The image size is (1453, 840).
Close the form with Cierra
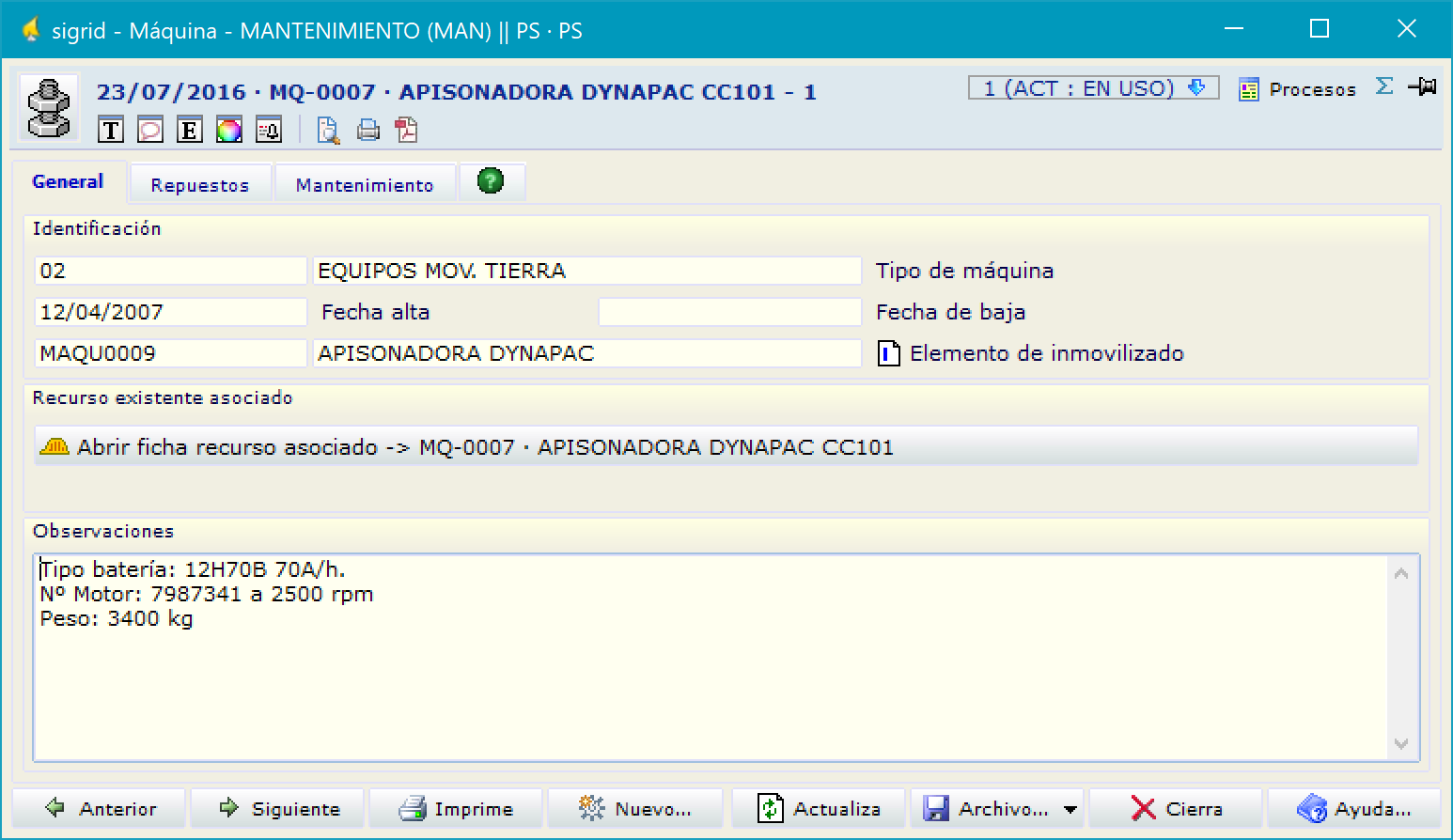tap(1176, 808)
